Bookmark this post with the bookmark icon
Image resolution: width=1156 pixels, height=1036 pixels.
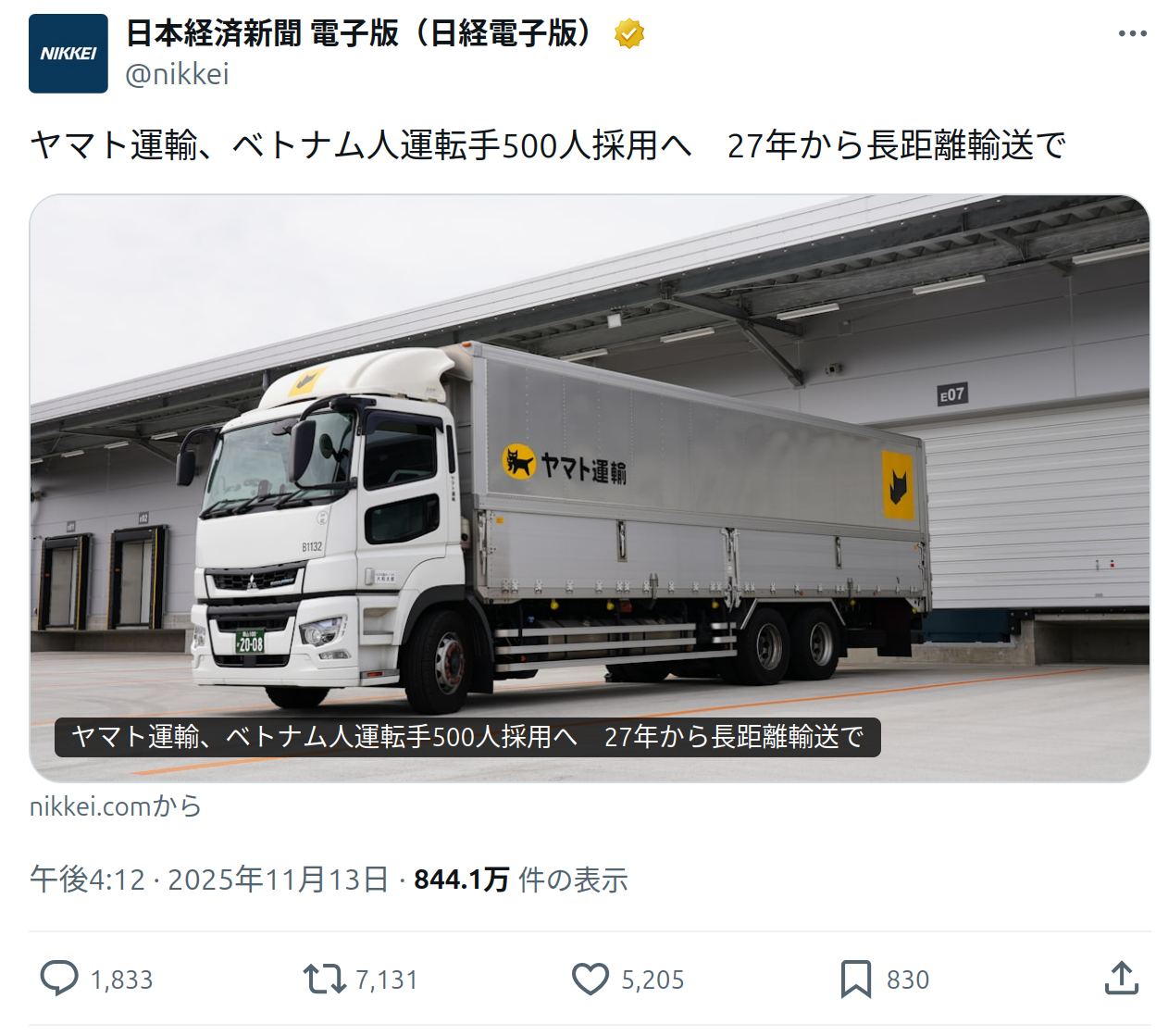click(856, 979)
